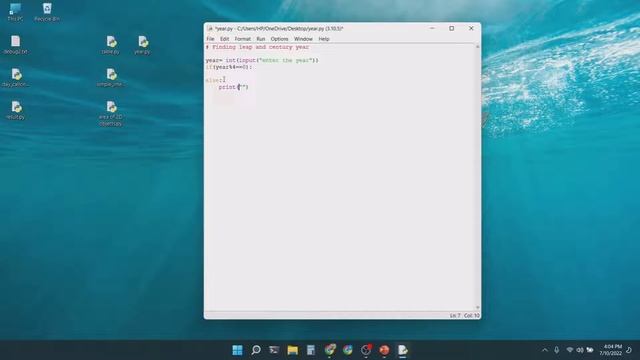Open the taskbar app with red notification badge
The image size is (640, 360).
click(x=366, y=350)
